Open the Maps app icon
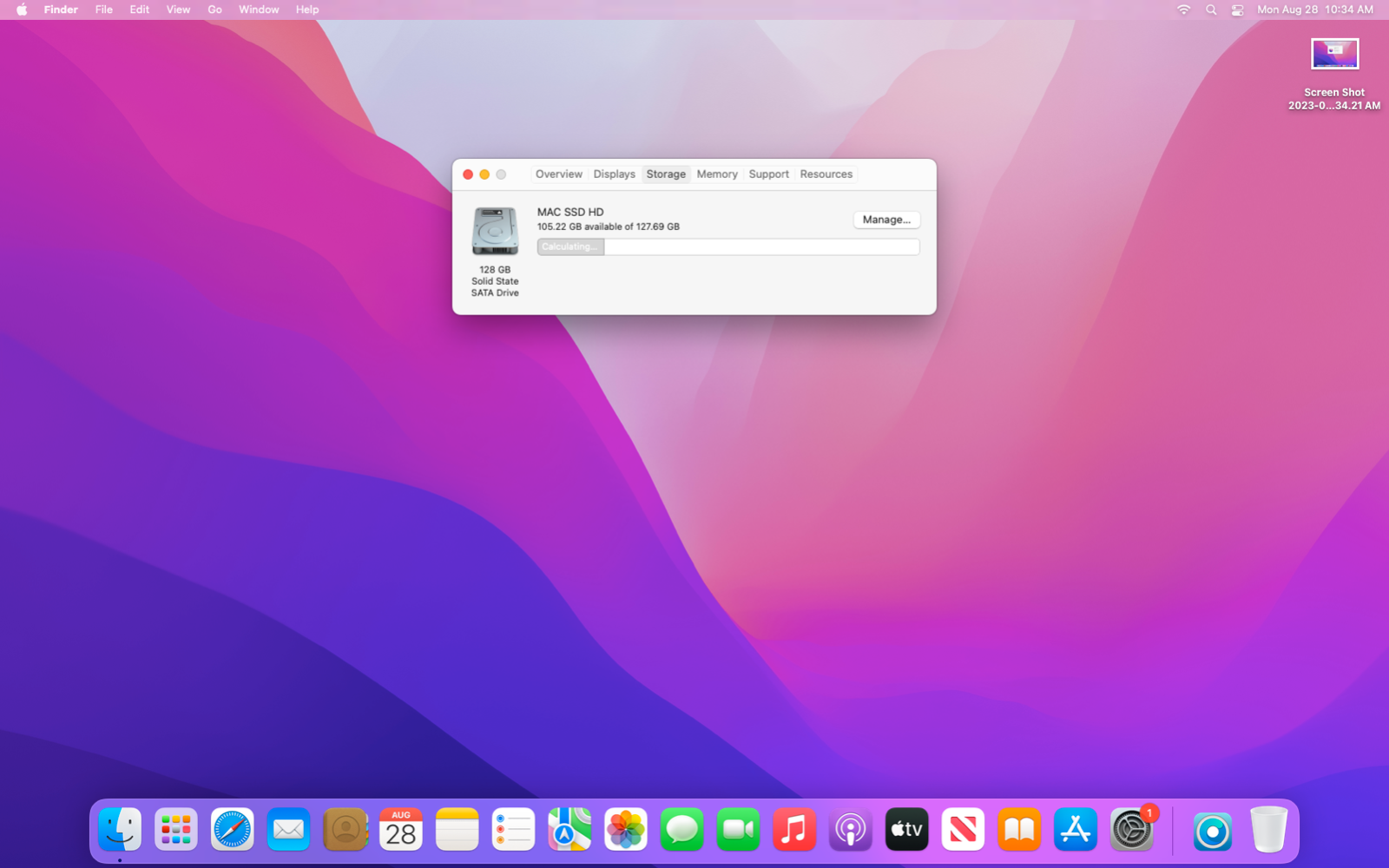This screenshot has width=1389, height=868. pos(569,830)
